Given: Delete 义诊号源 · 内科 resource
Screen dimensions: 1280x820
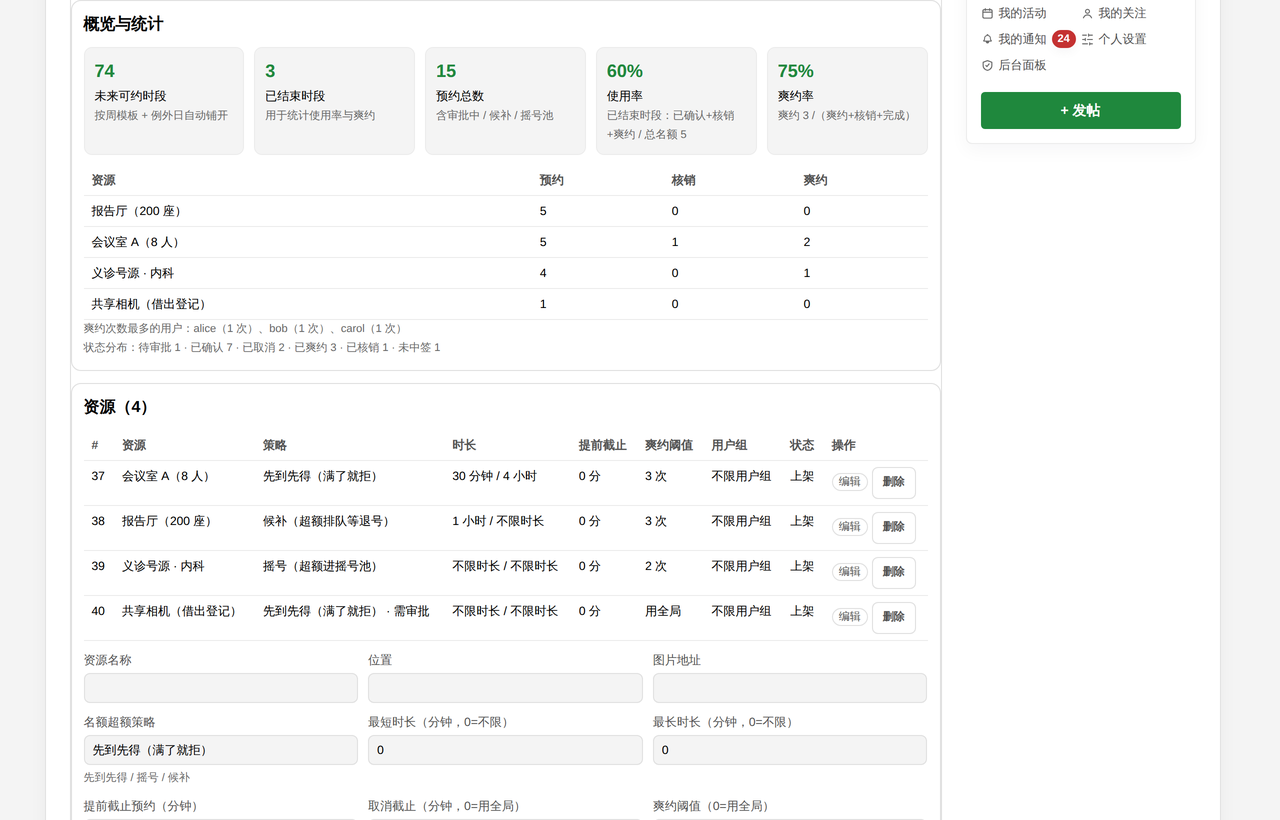Looking at the screenshot, I should point(893,572).
